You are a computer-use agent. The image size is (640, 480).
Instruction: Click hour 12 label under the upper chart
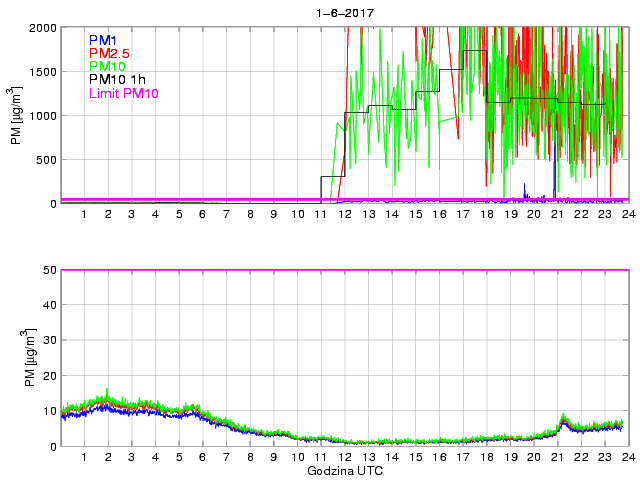(344, 214)
